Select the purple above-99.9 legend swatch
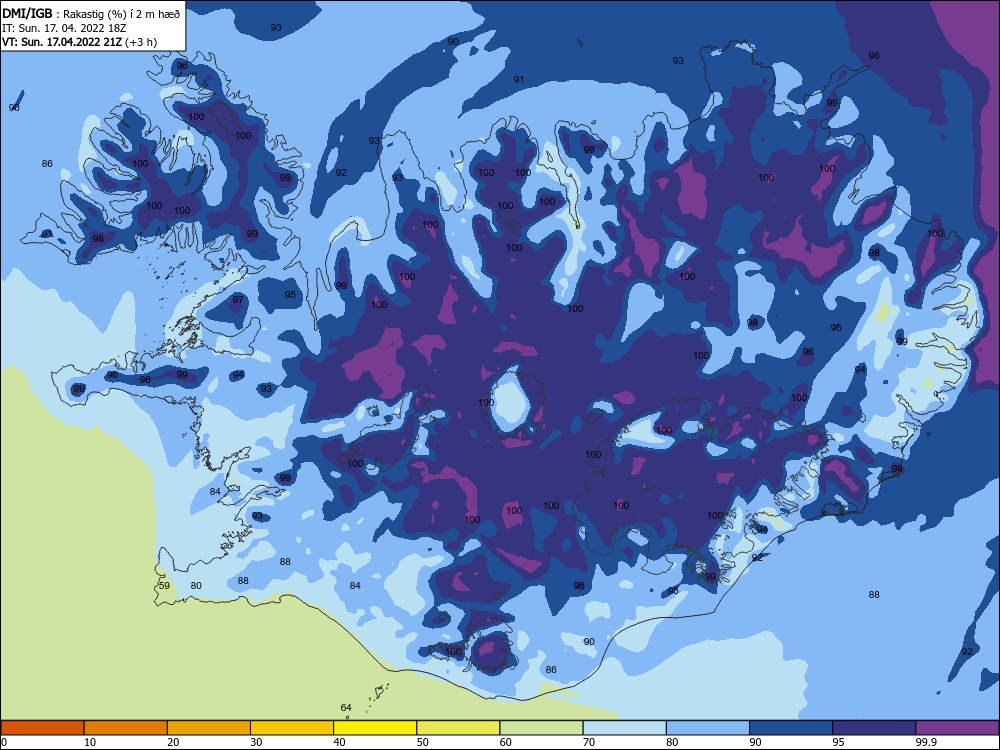This screenshot has width=1000, height=750. [x=957, y=728]
